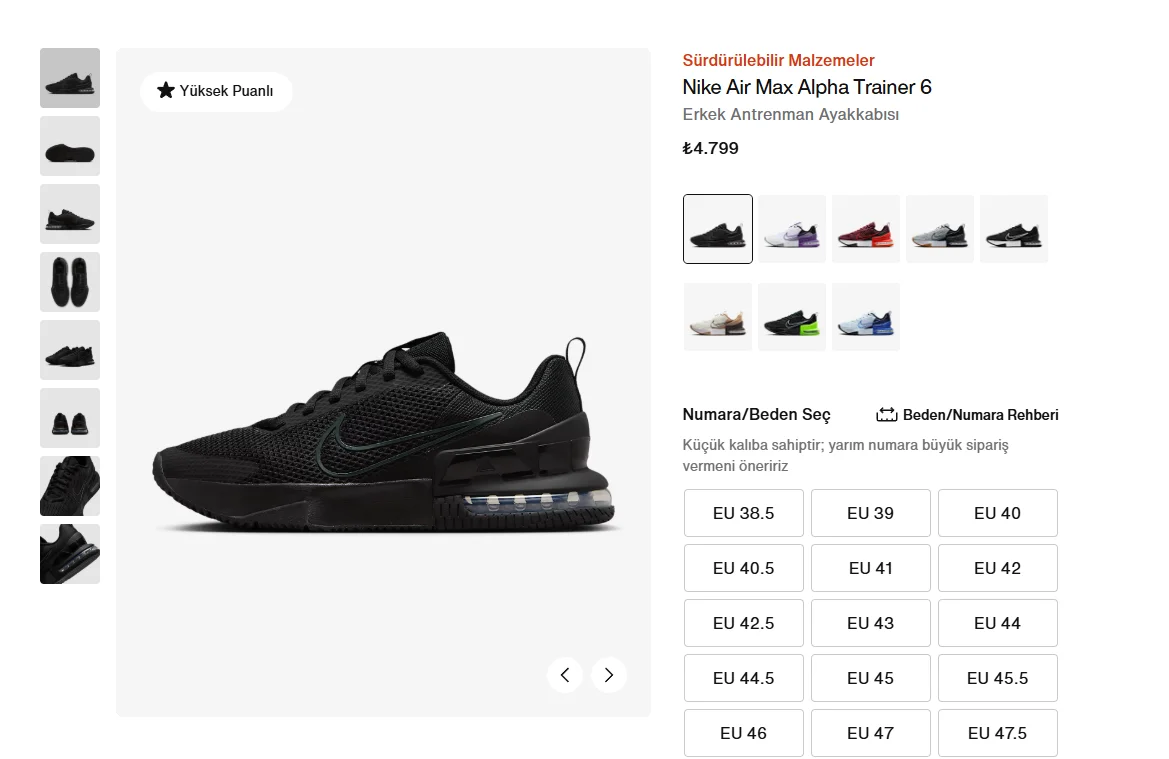Choose size EU 43
The height and width of the screenshot is (759, 1169).
[x=871, y=623]
